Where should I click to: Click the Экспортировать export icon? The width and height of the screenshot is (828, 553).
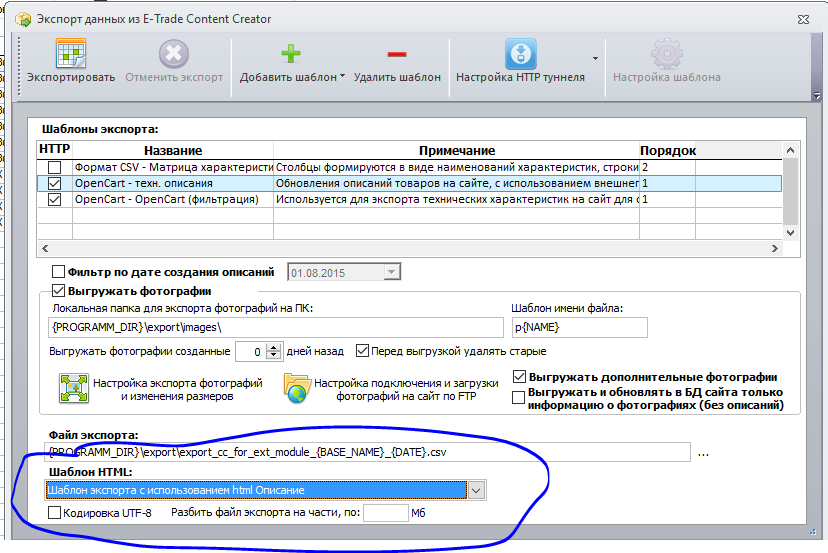(71, 53)
